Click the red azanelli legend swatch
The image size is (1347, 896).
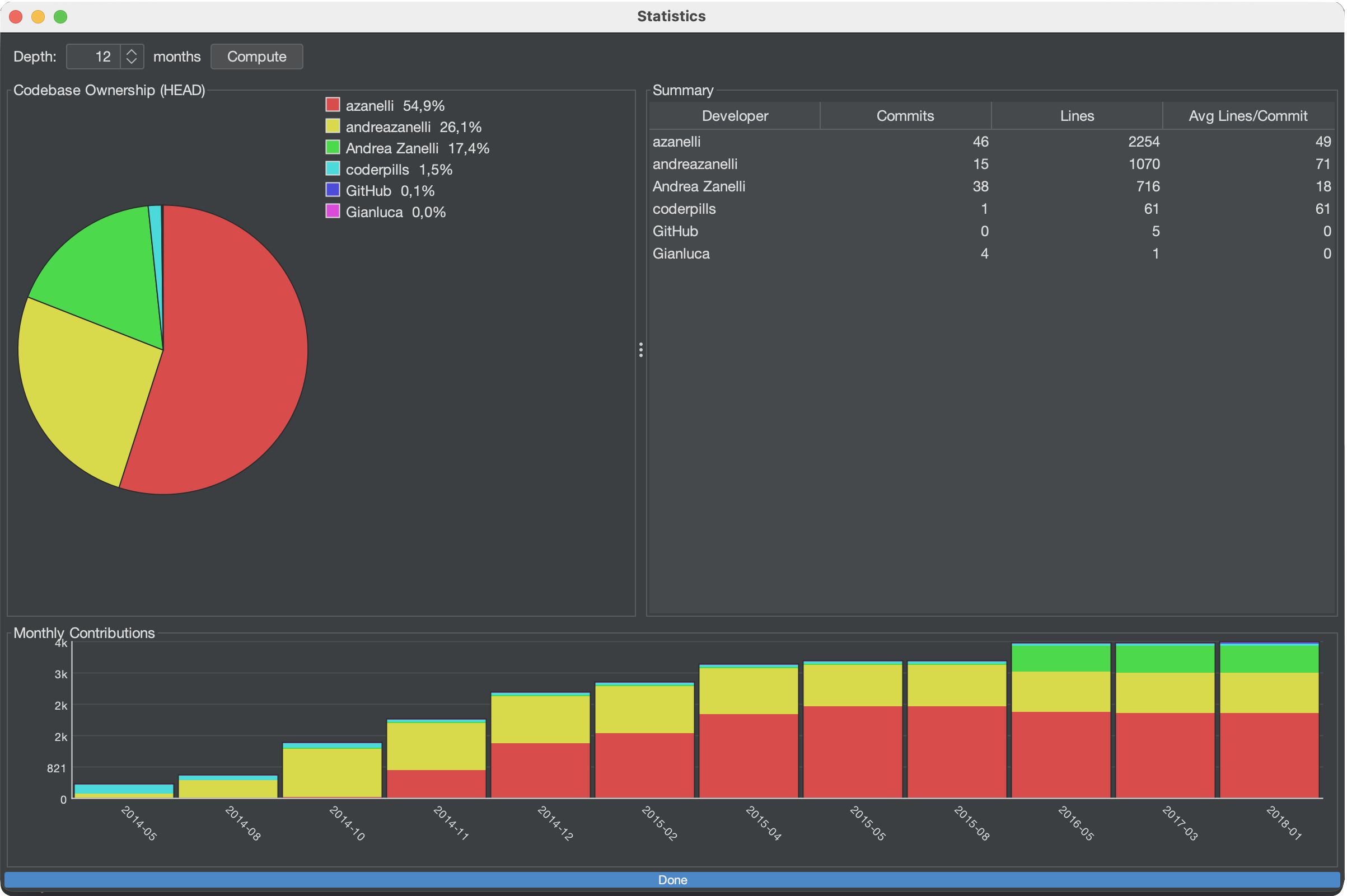(333, 104)
